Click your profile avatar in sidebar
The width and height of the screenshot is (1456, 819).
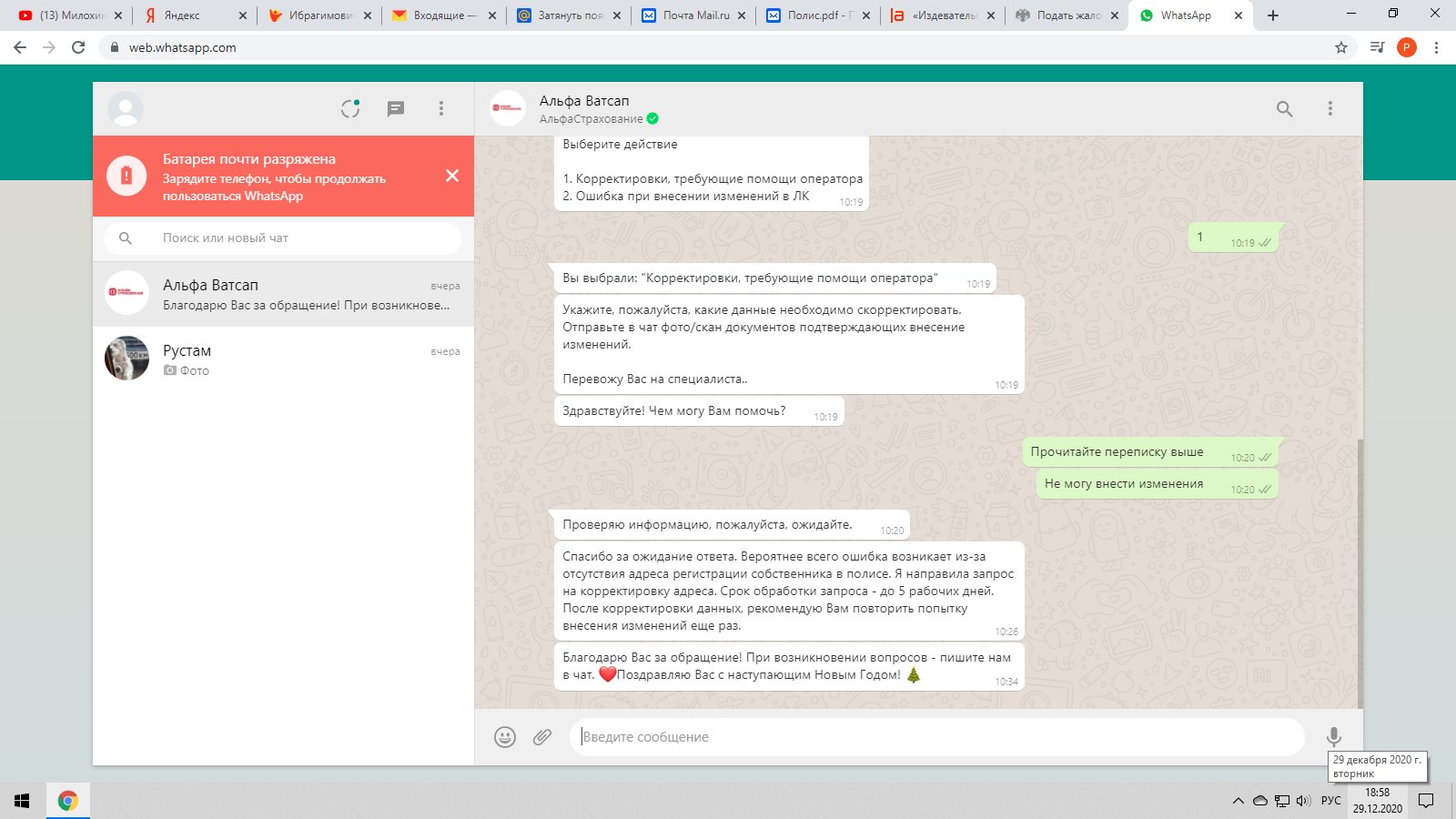[x=126, y=109]
